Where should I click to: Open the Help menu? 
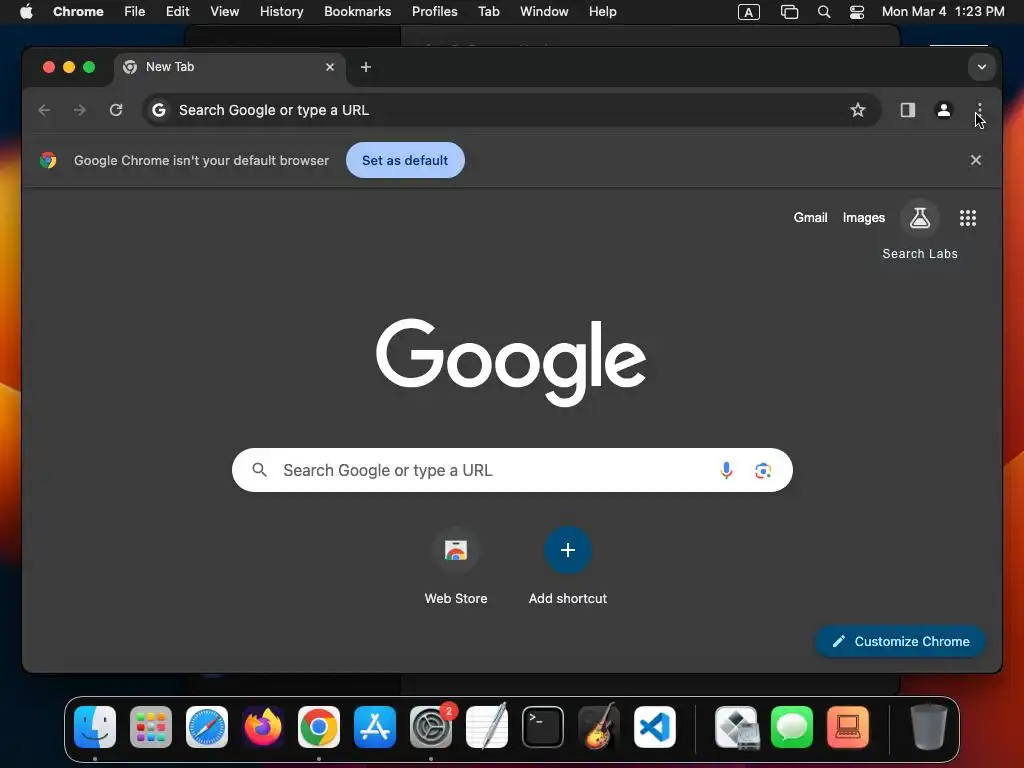click(602, 12)
